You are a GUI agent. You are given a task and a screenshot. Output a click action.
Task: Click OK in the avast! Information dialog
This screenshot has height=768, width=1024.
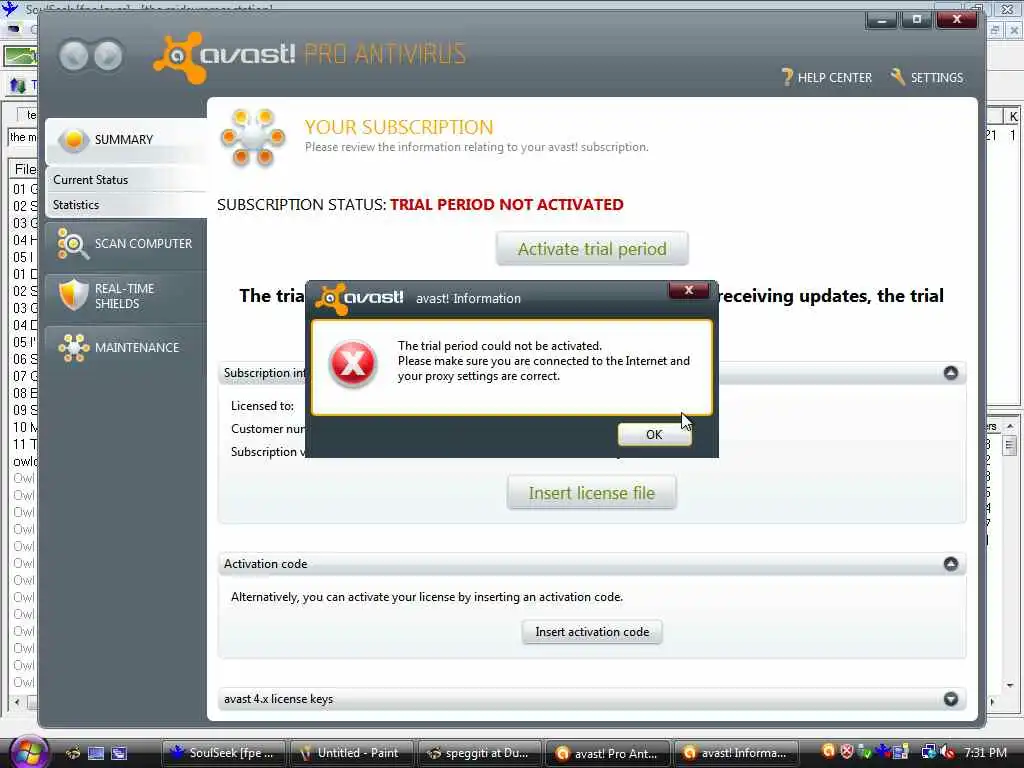(654, 435)
